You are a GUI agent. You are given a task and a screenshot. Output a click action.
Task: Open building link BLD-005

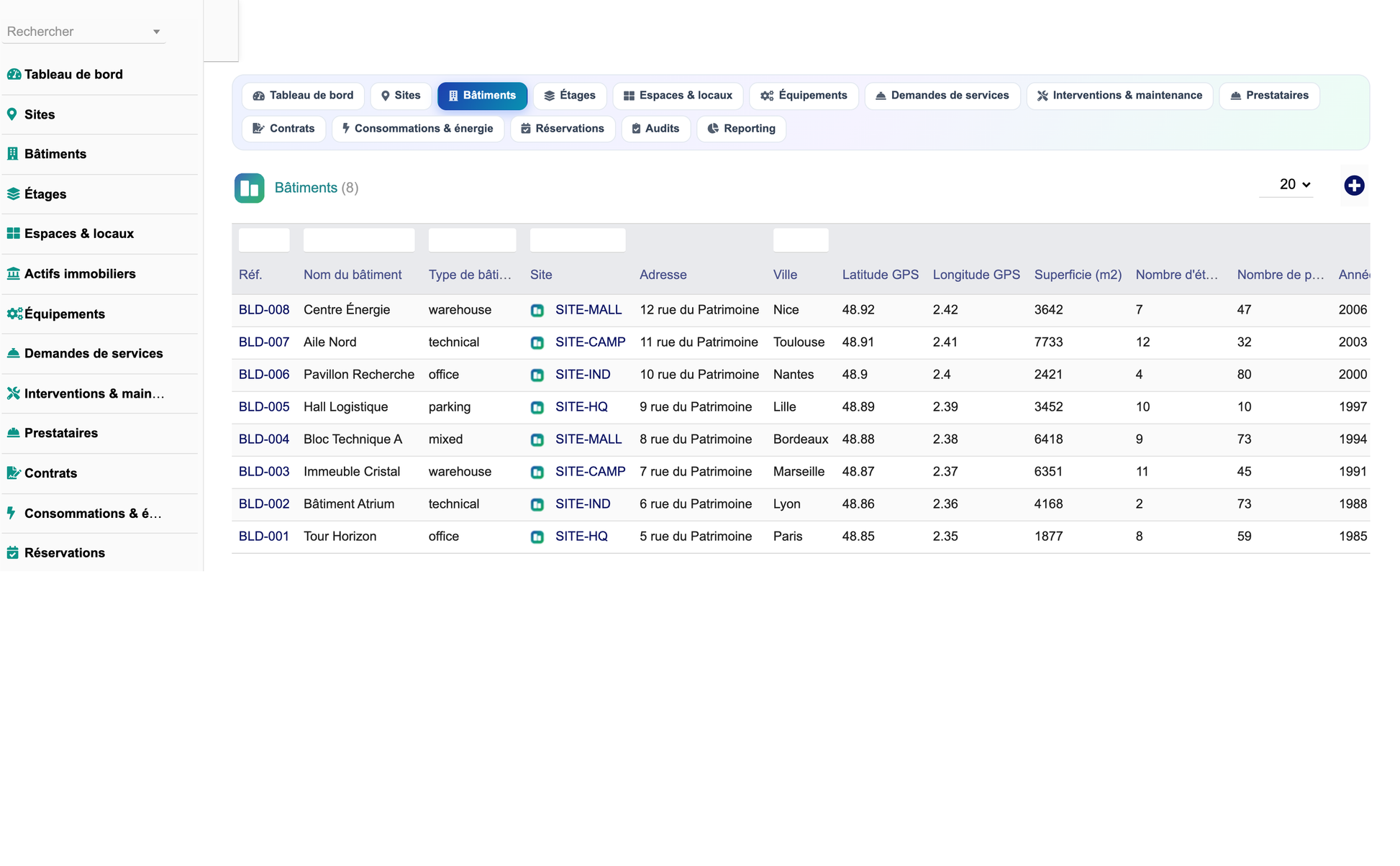(264, 407)
